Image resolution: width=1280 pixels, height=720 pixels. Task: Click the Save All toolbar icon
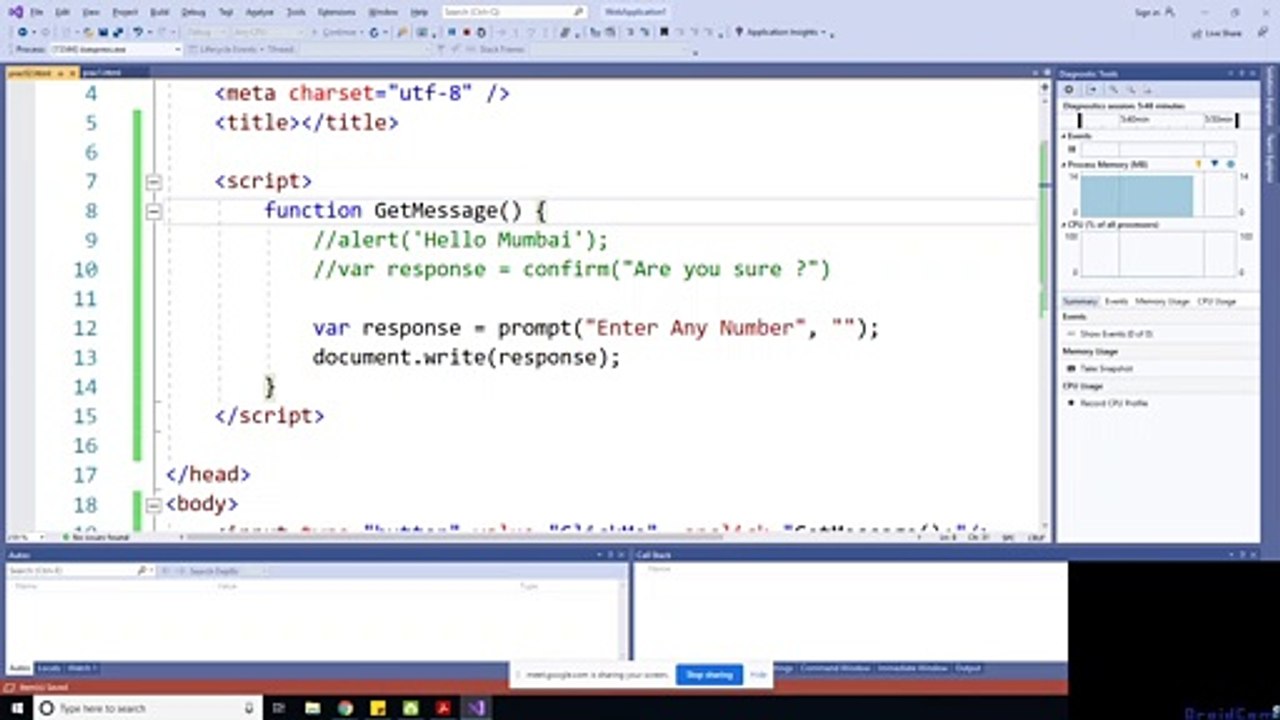pos(117,32)
